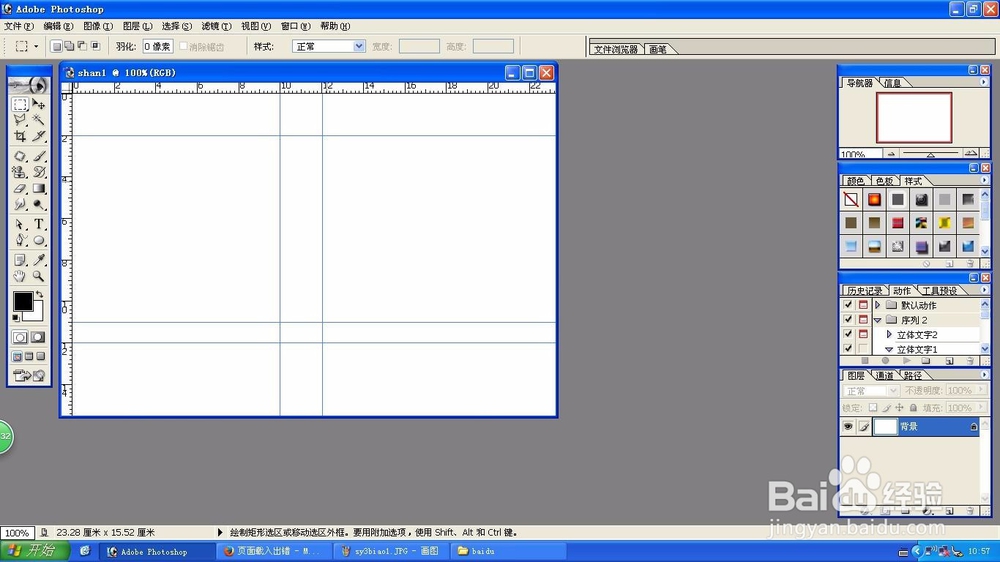
Task: Open the Actions palette flyout menu arrow
Action: coord(984,290)
